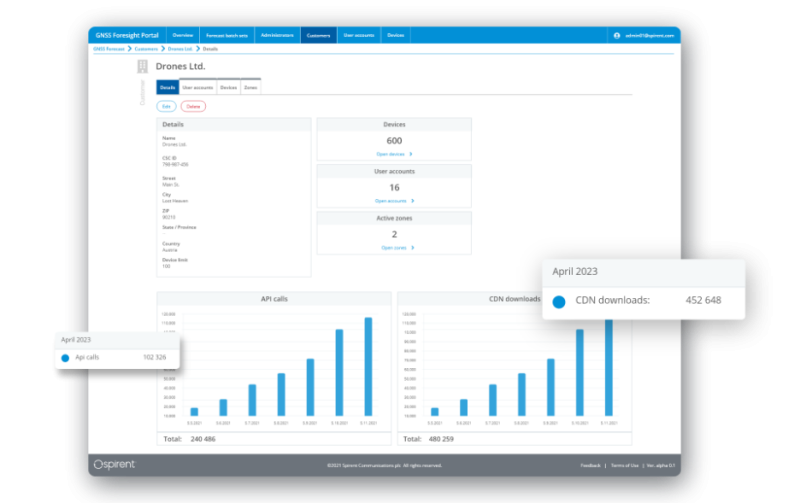Click the tallest bar in API calls chart
This screenshot has height=503, width=800.
368,367
